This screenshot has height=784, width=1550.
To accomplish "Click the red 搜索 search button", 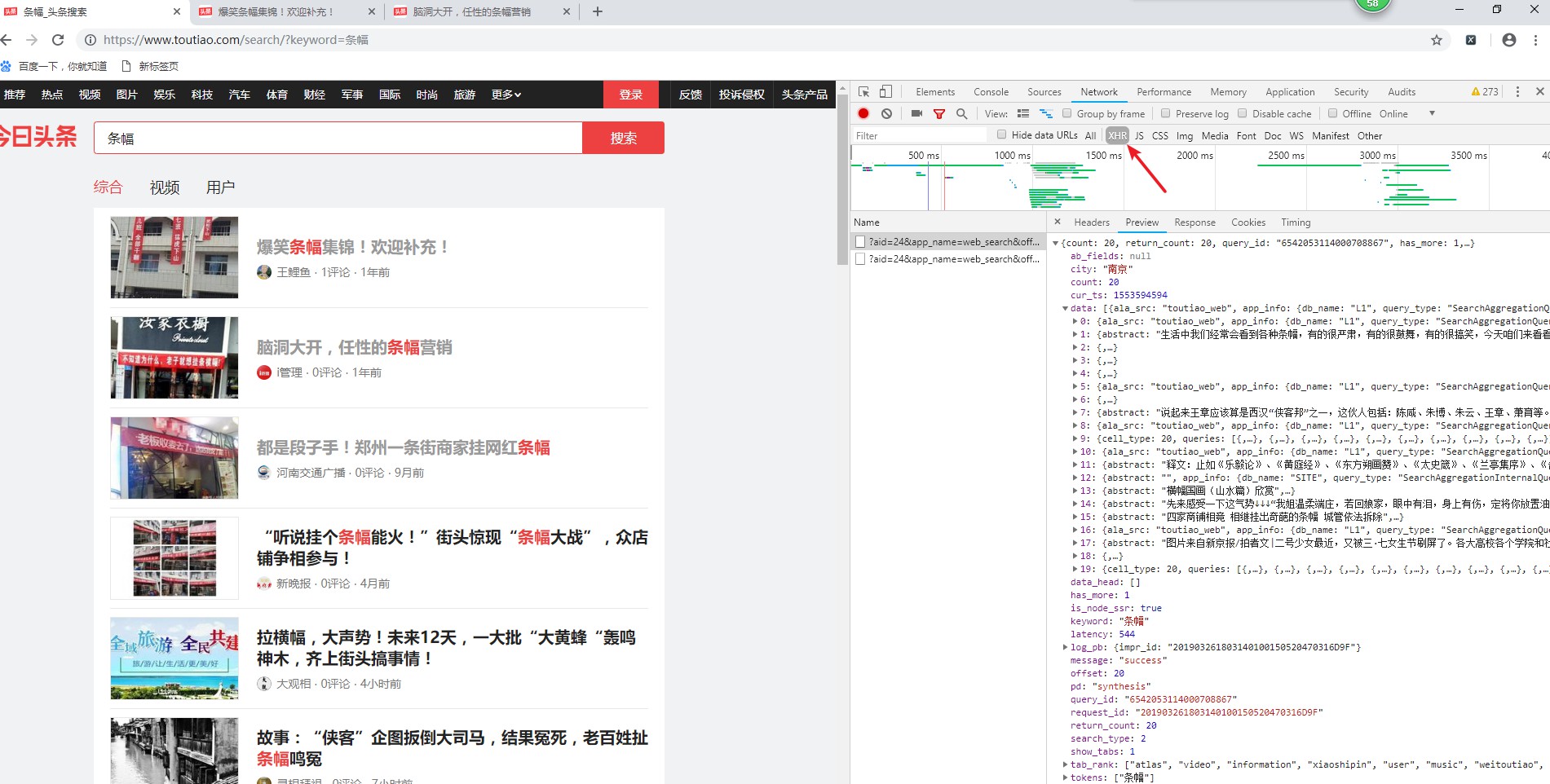I will click(623, 138).
